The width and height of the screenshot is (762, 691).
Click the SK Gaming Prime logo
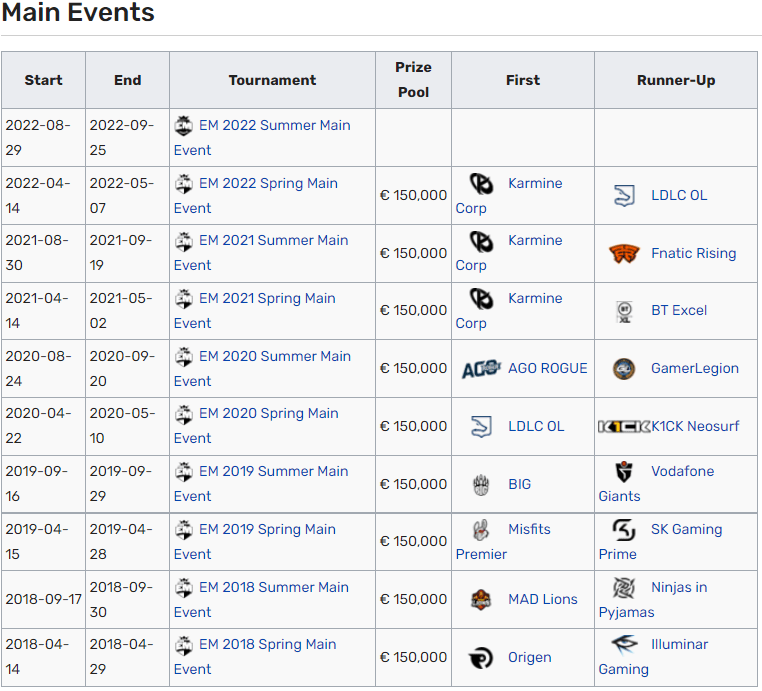pyautogui.click(x=624, y=530)
